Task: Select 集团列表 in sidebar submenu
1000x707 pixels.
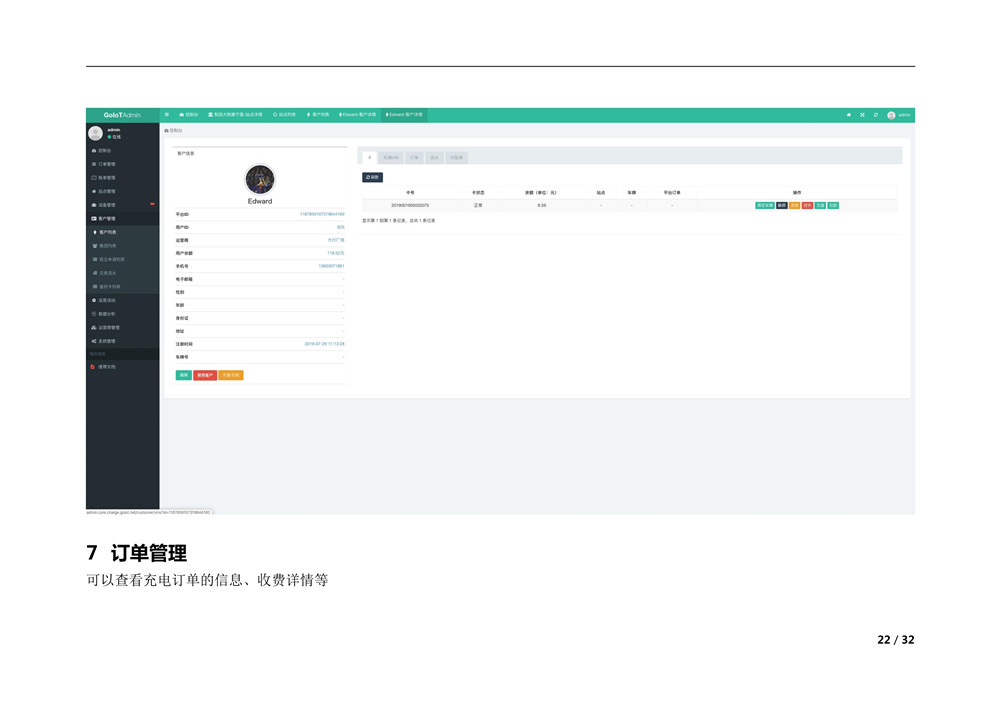Action: click(x=107, y=246)
